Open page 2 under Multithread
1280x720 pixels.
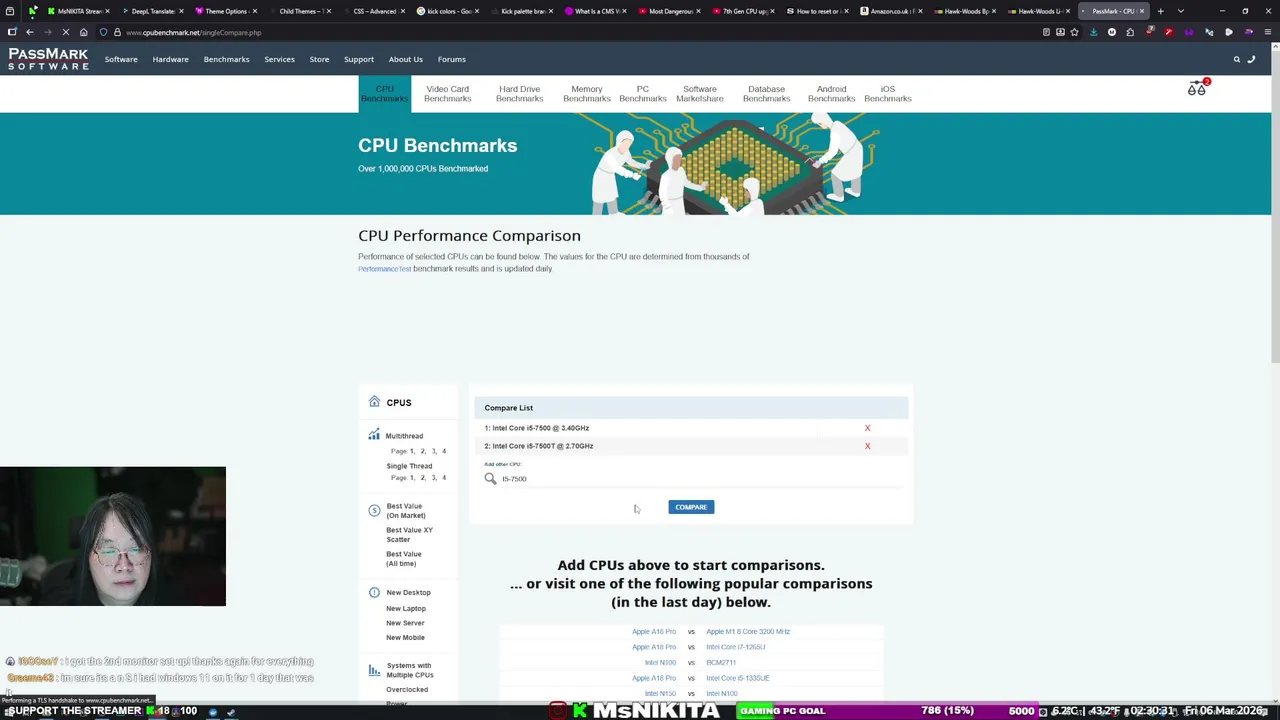(x=422, y=451)
